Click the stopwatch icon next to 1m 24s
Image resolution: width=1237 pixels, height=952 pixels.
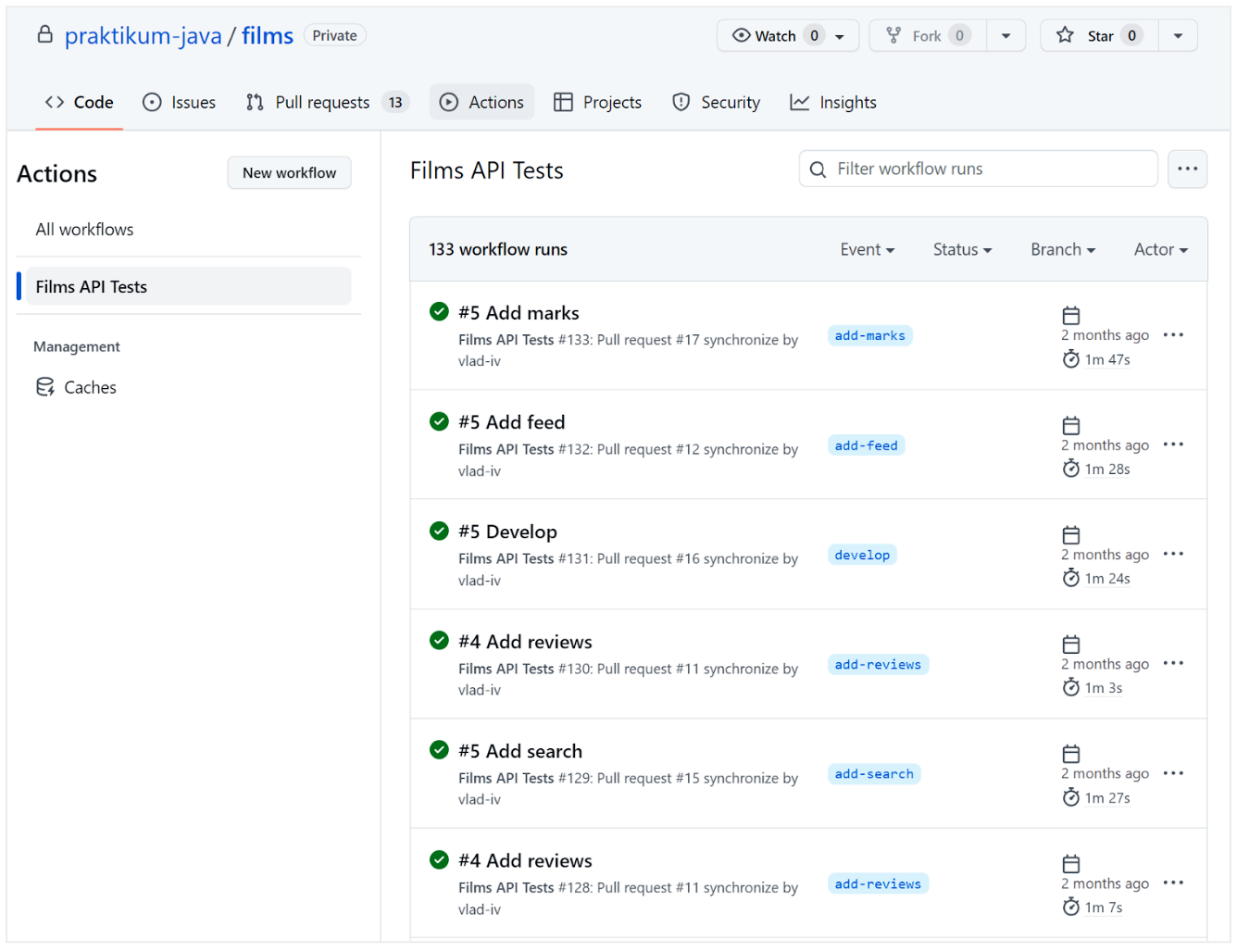coord(1071,578)
